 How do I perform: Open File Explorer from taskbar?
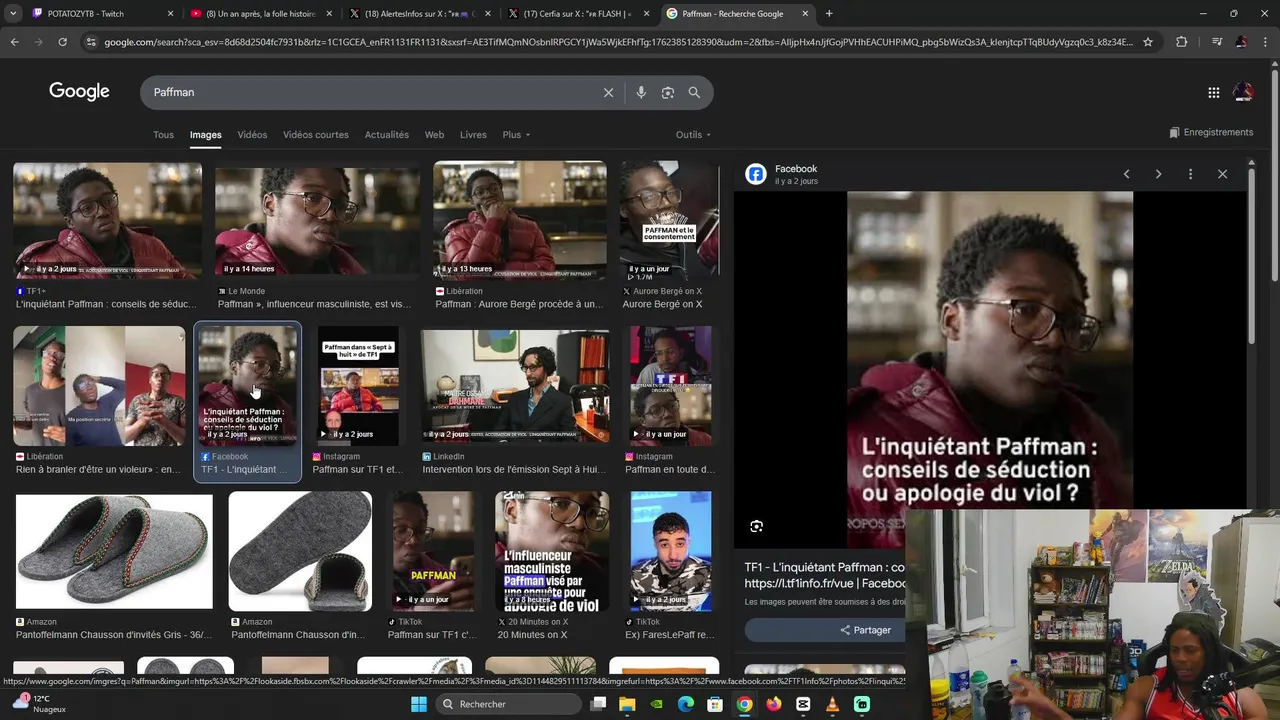[627, 704]
